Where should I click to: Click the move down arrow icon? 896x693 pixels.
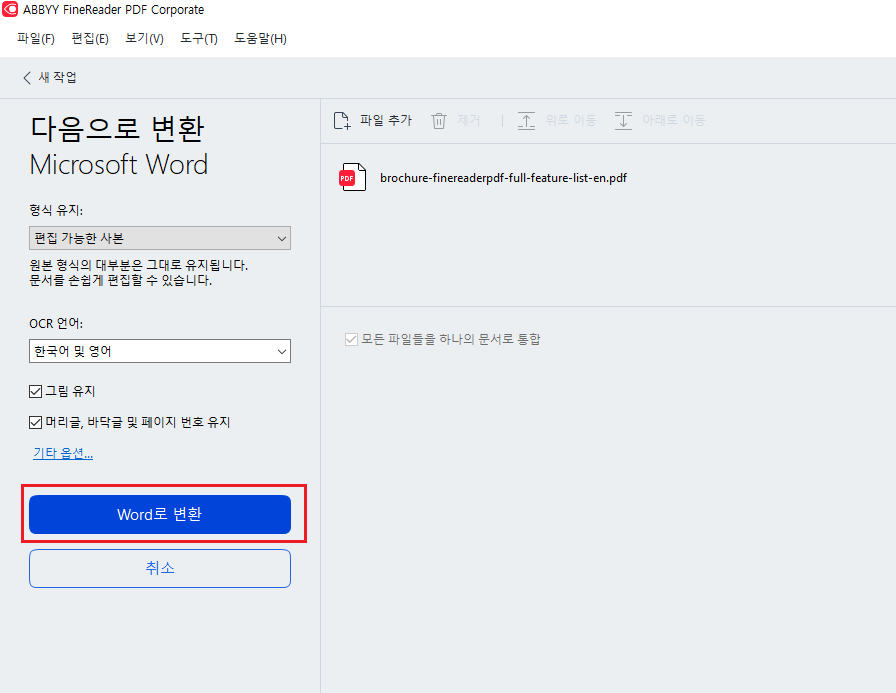(623, 121)
